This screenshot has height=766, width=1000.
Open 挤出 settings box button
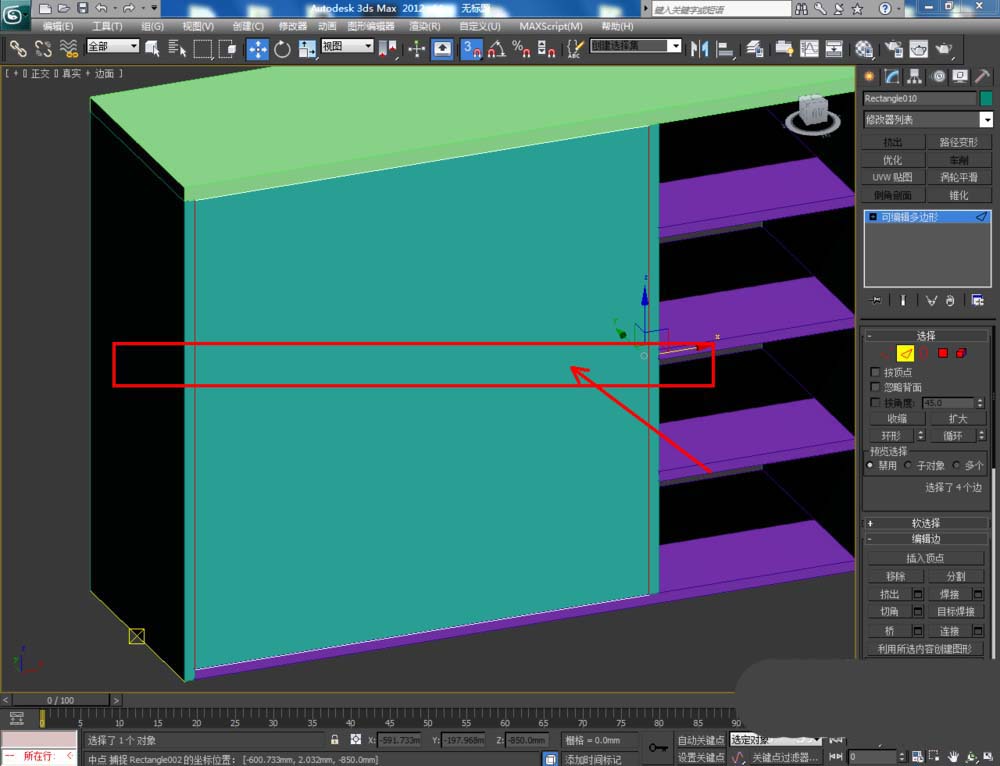(918, 594)
